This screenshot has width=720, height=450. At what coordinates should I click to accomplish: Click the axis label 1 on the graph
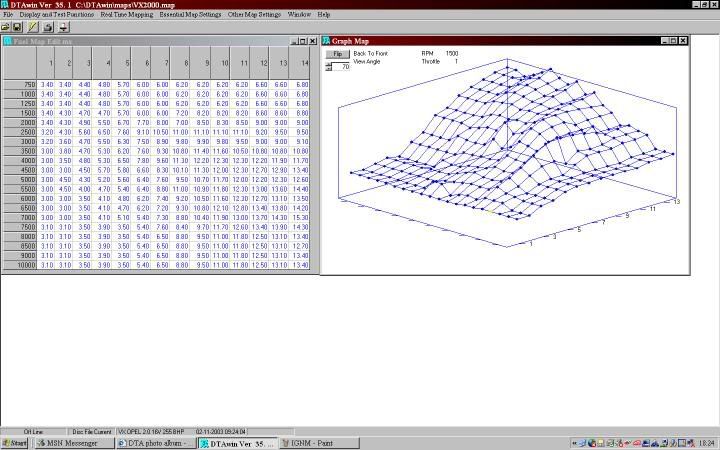tap(531, 244)
